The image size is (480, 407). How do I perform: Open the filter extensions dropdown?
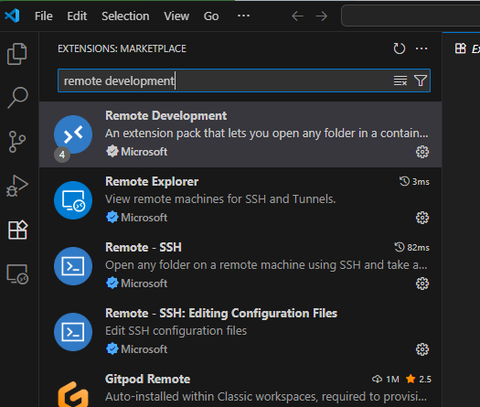(420, 80)
